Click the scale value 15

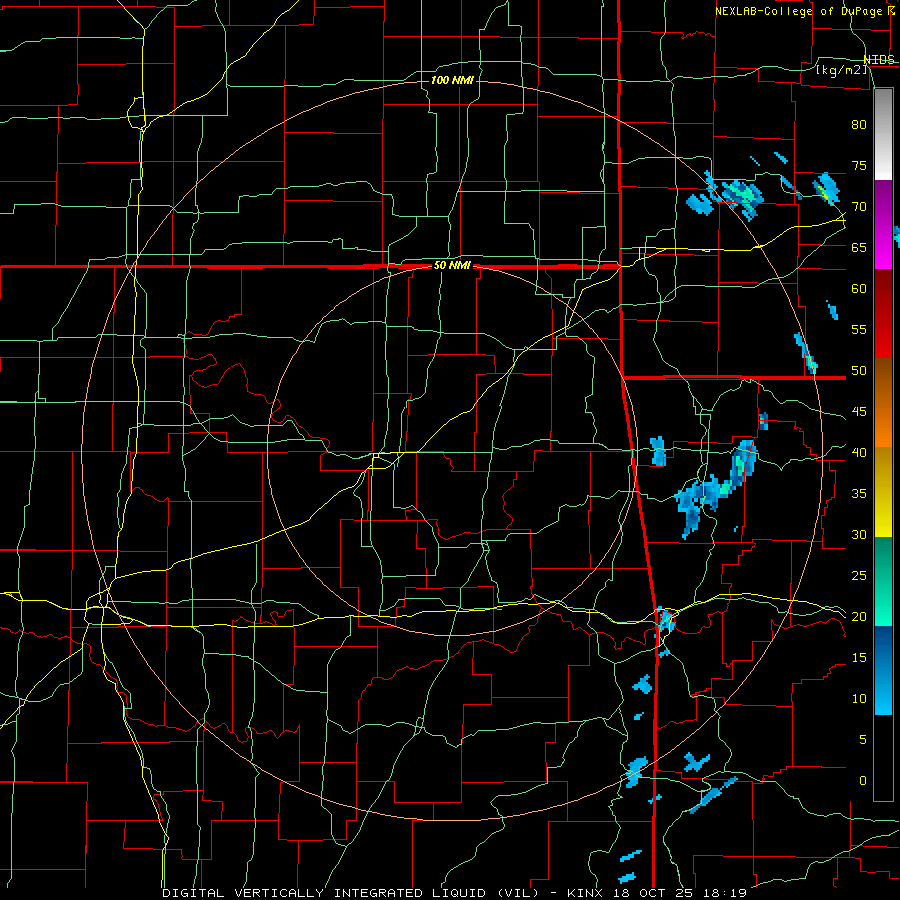(859, 658)
